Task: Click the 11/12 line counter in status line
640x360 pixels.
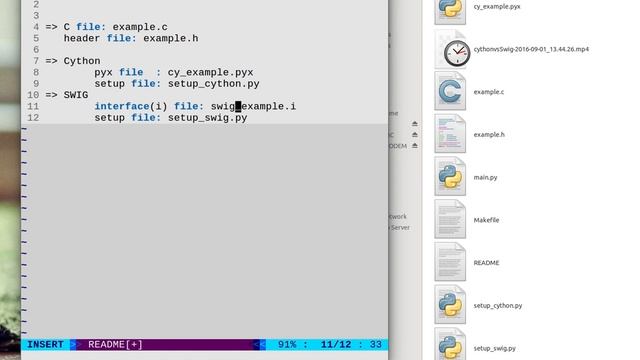Action: click(336, 344)
